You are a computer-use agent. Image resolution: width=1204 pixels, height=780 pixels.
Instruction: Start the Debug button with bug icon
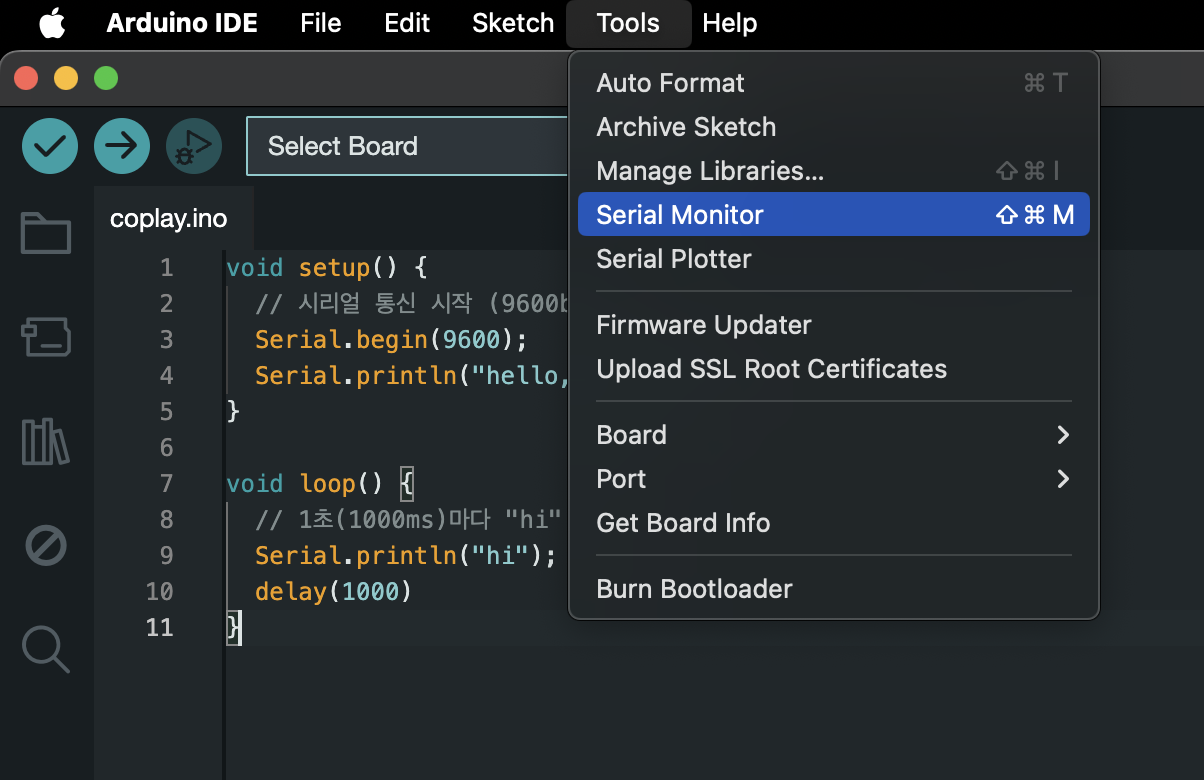click(x=194, y=146)
